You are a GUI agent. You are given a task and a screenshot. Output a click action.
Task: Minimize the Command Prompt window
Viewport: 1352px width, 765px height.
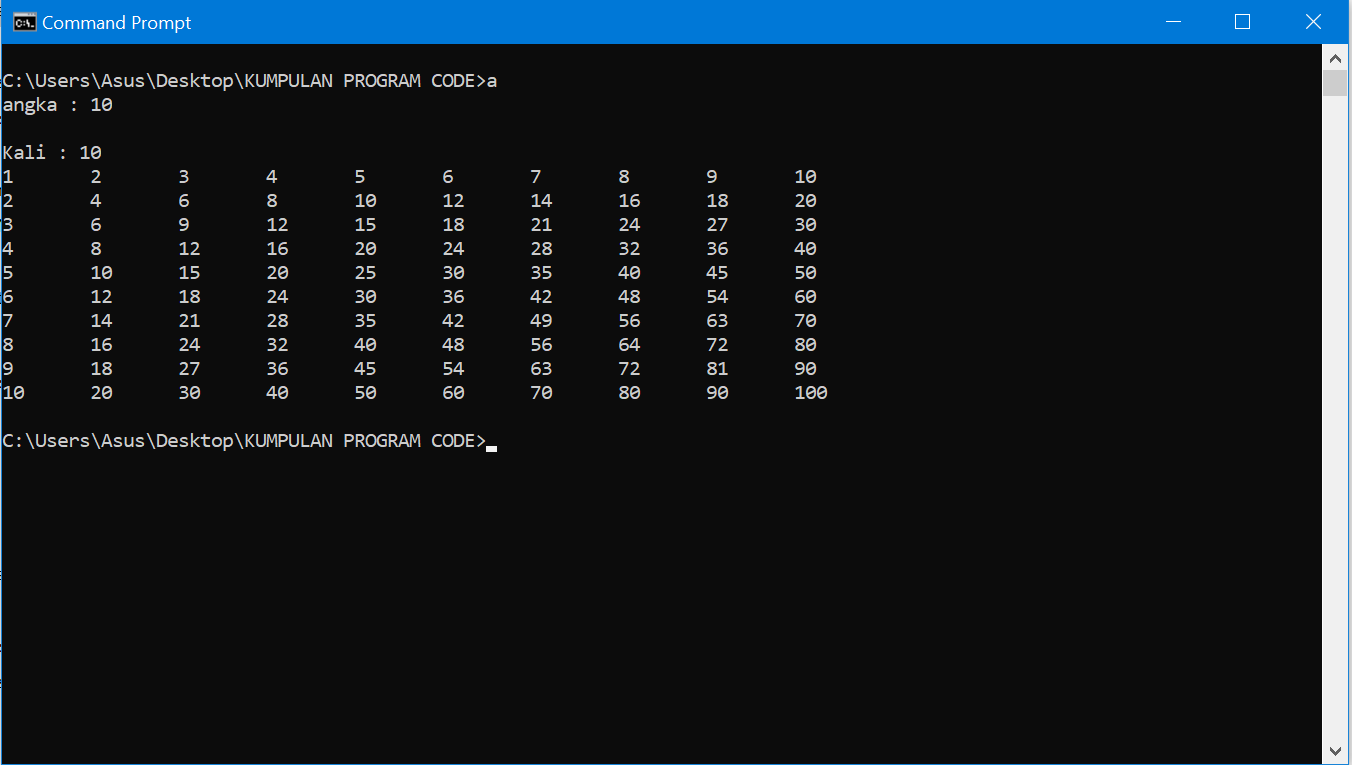click(1172, 22)
